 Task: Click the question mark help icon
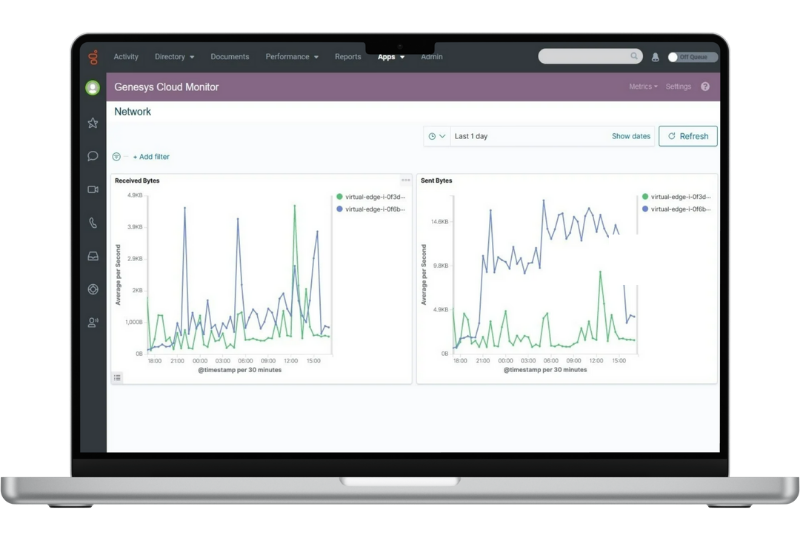pos(705,87)
